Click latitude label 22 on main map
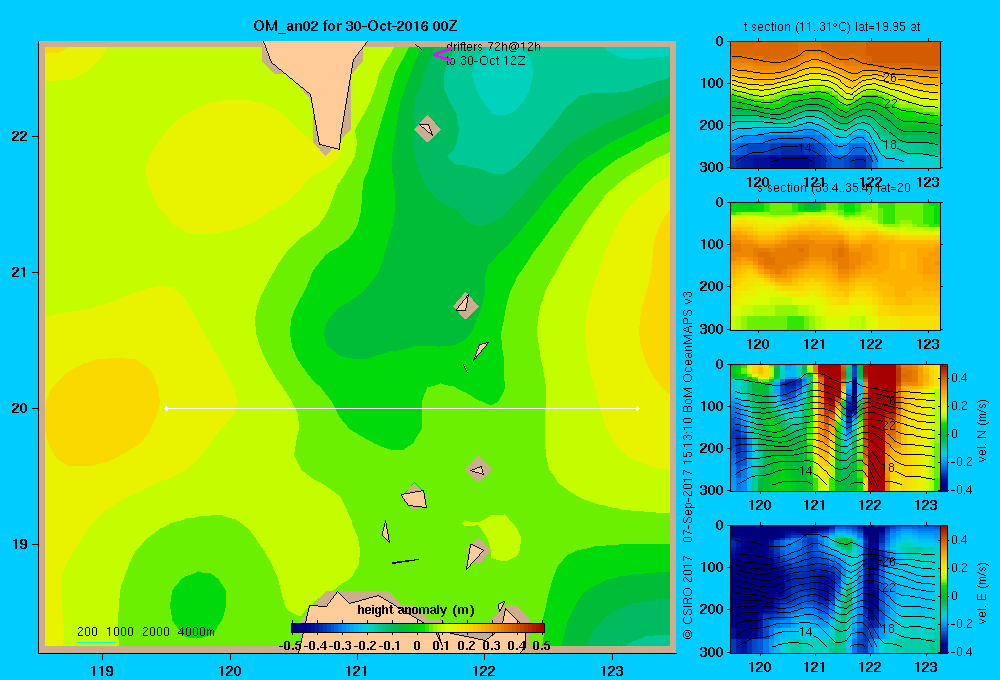 tap(20, 137)
